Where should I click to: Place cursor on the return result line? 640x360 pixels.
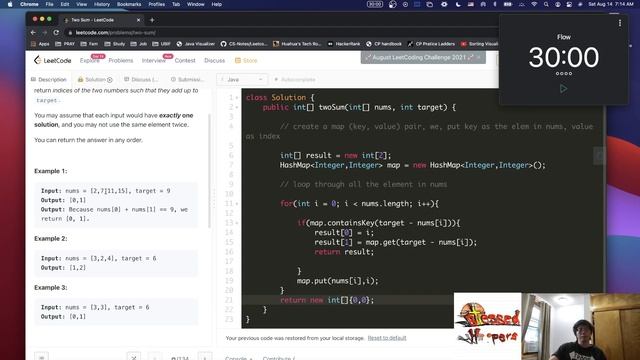[x=344, y=252]
